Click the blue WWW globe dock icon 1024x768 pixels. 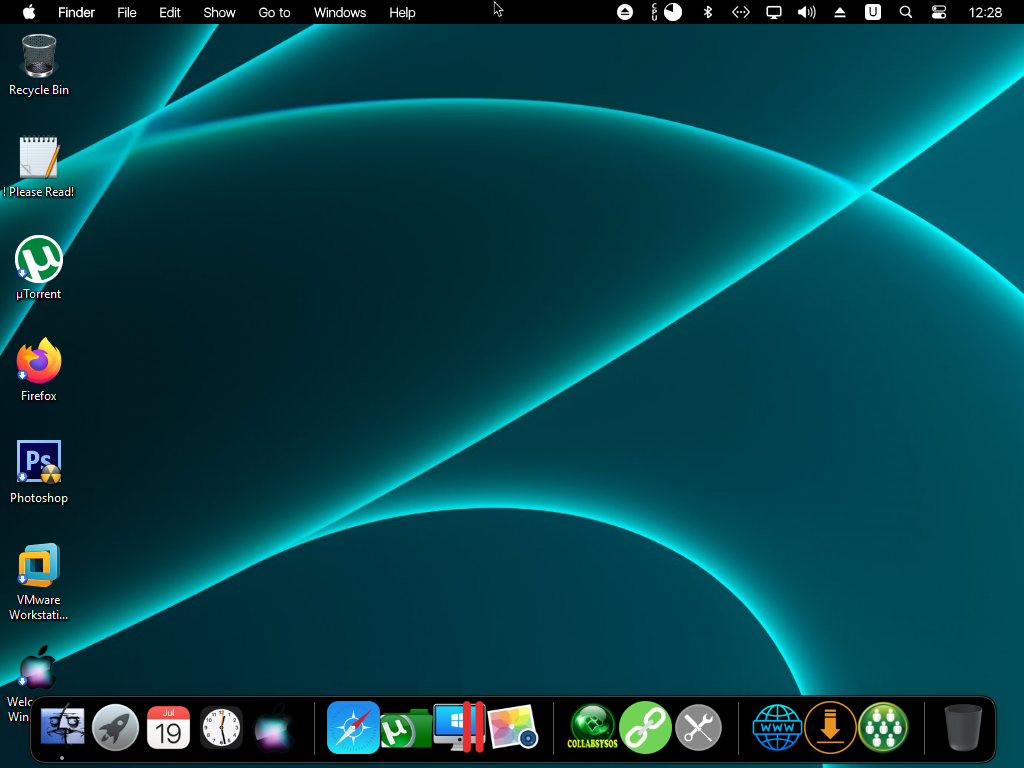(x=777, y=727)
